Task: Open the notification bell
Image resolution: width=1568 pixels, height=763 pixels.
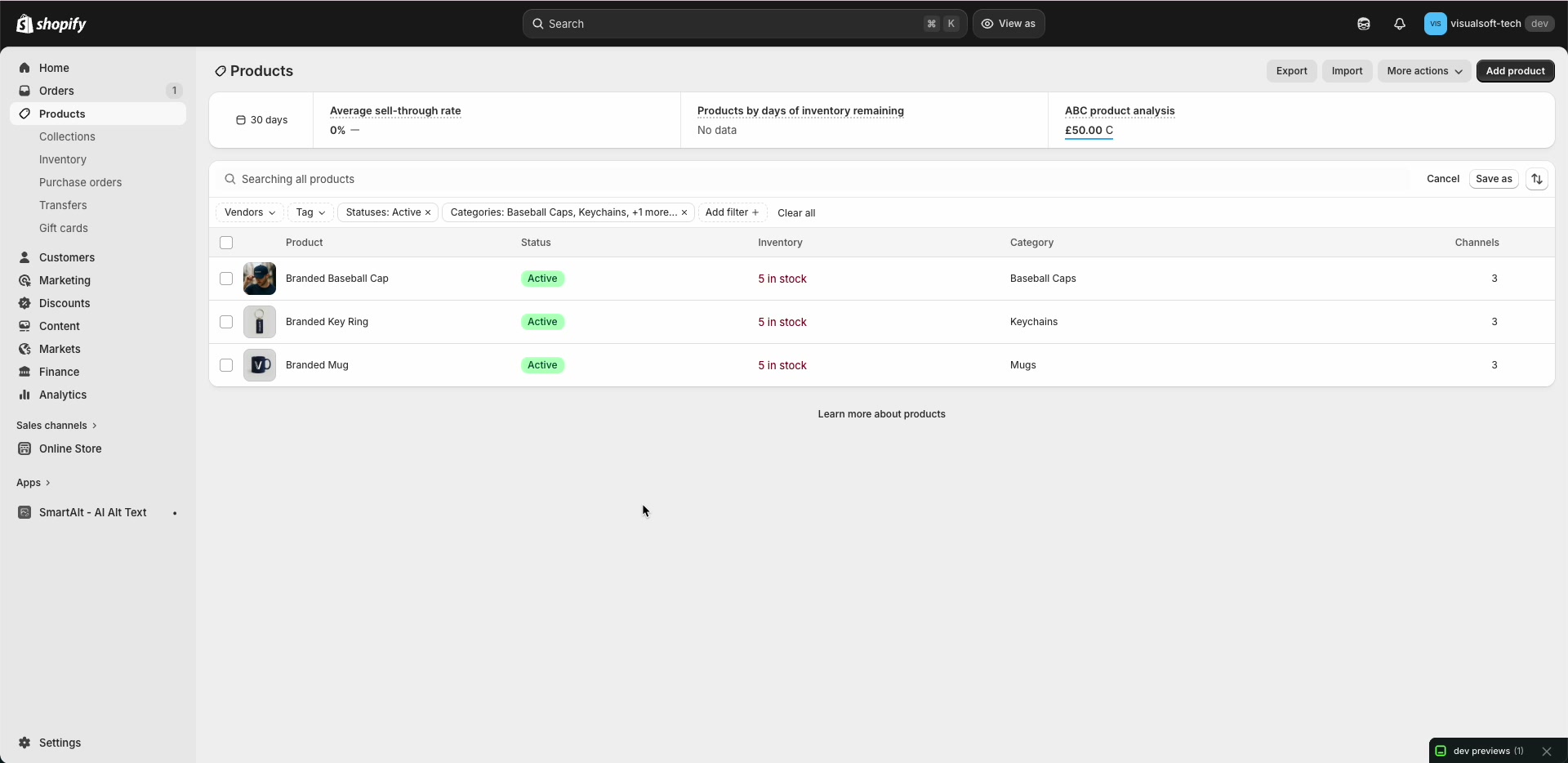Action: coord(1399,24)
